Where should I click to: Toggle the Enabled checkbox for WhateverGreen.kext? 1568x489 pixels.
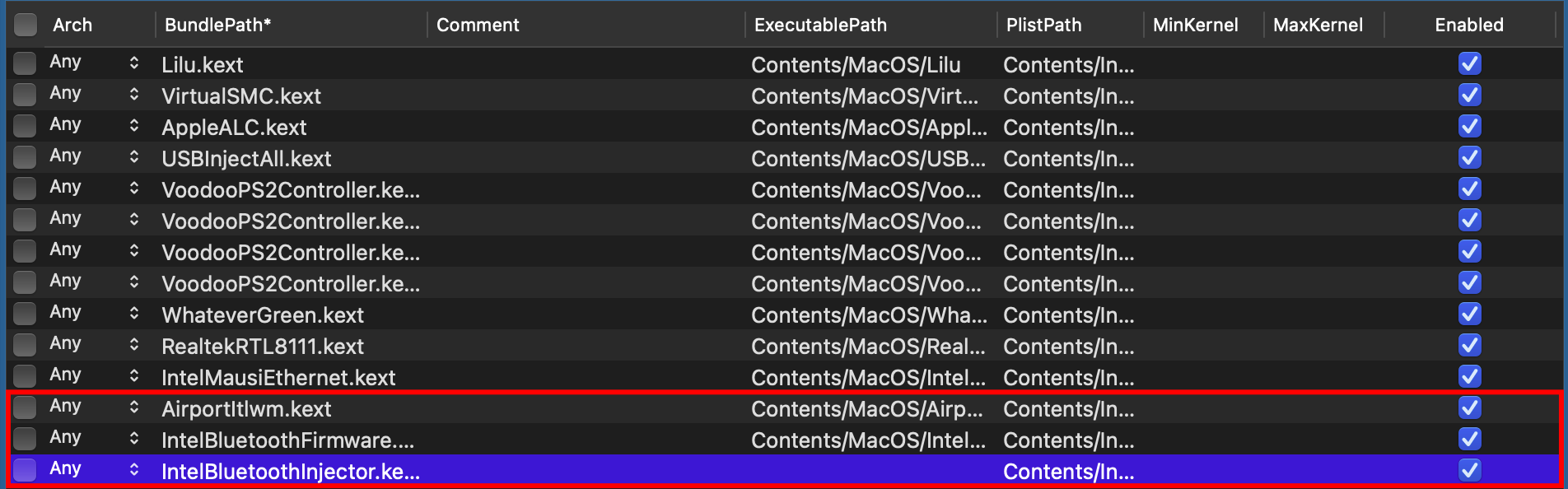[1469, 314]
